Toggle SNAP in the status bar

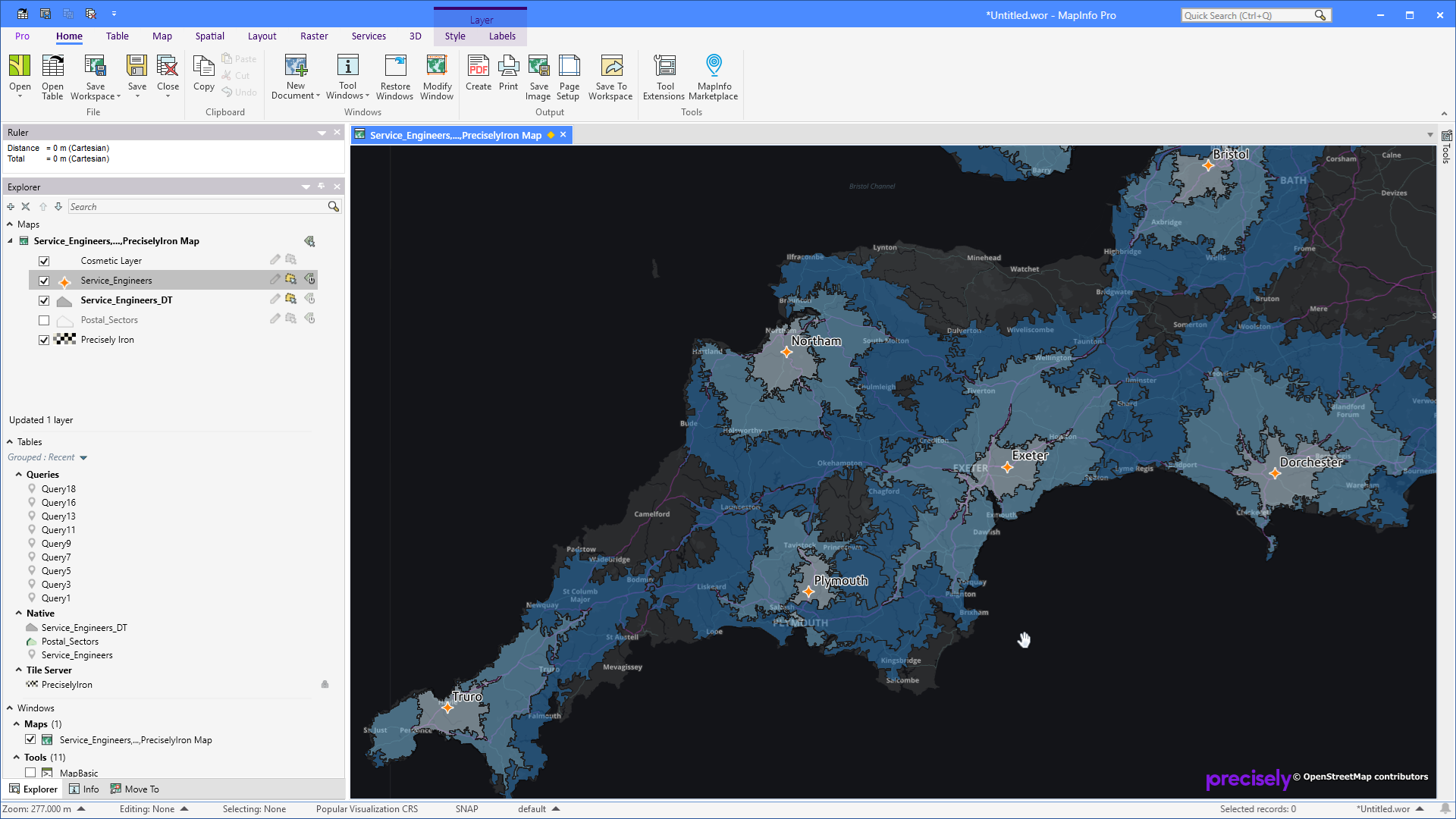click(x=466, y=809)
